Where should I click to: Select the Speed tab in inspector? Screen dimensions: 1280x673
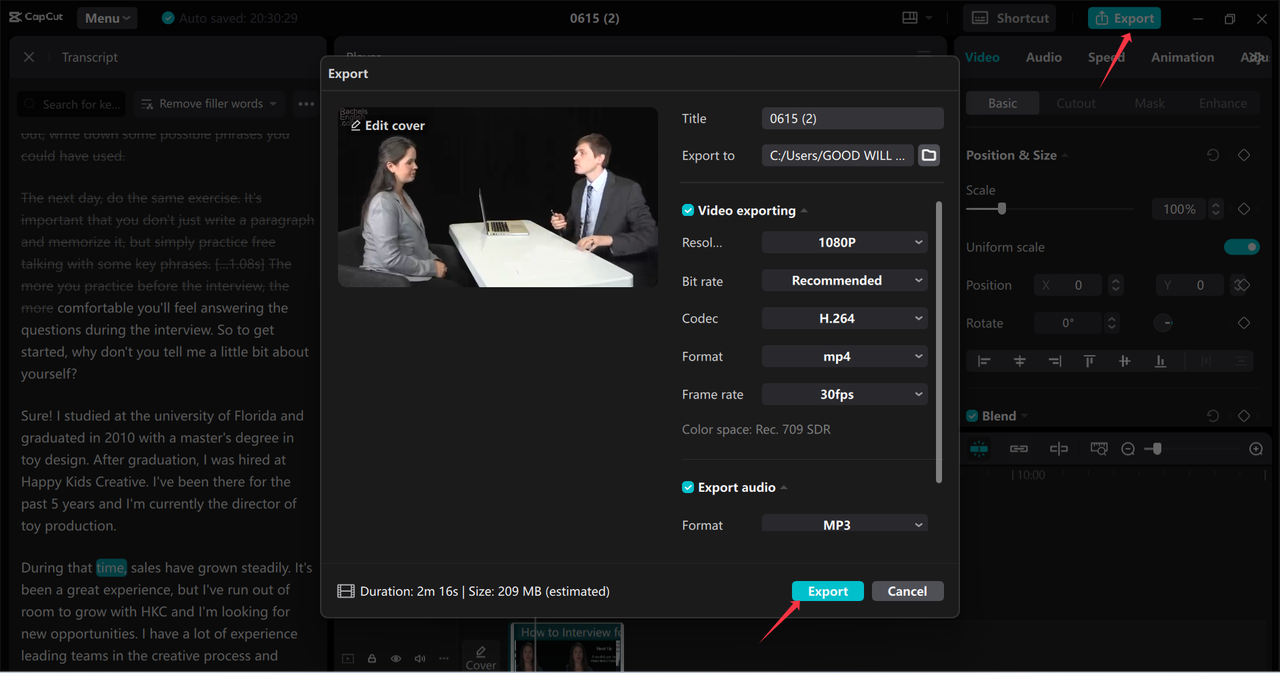pos(1106,57)
